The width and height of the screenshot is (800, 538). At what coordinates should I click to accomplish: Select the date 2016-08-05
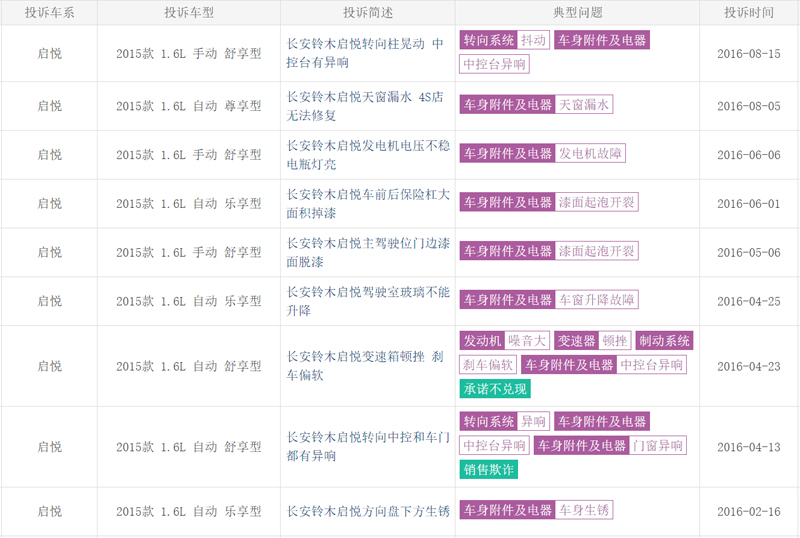point(748,106)
